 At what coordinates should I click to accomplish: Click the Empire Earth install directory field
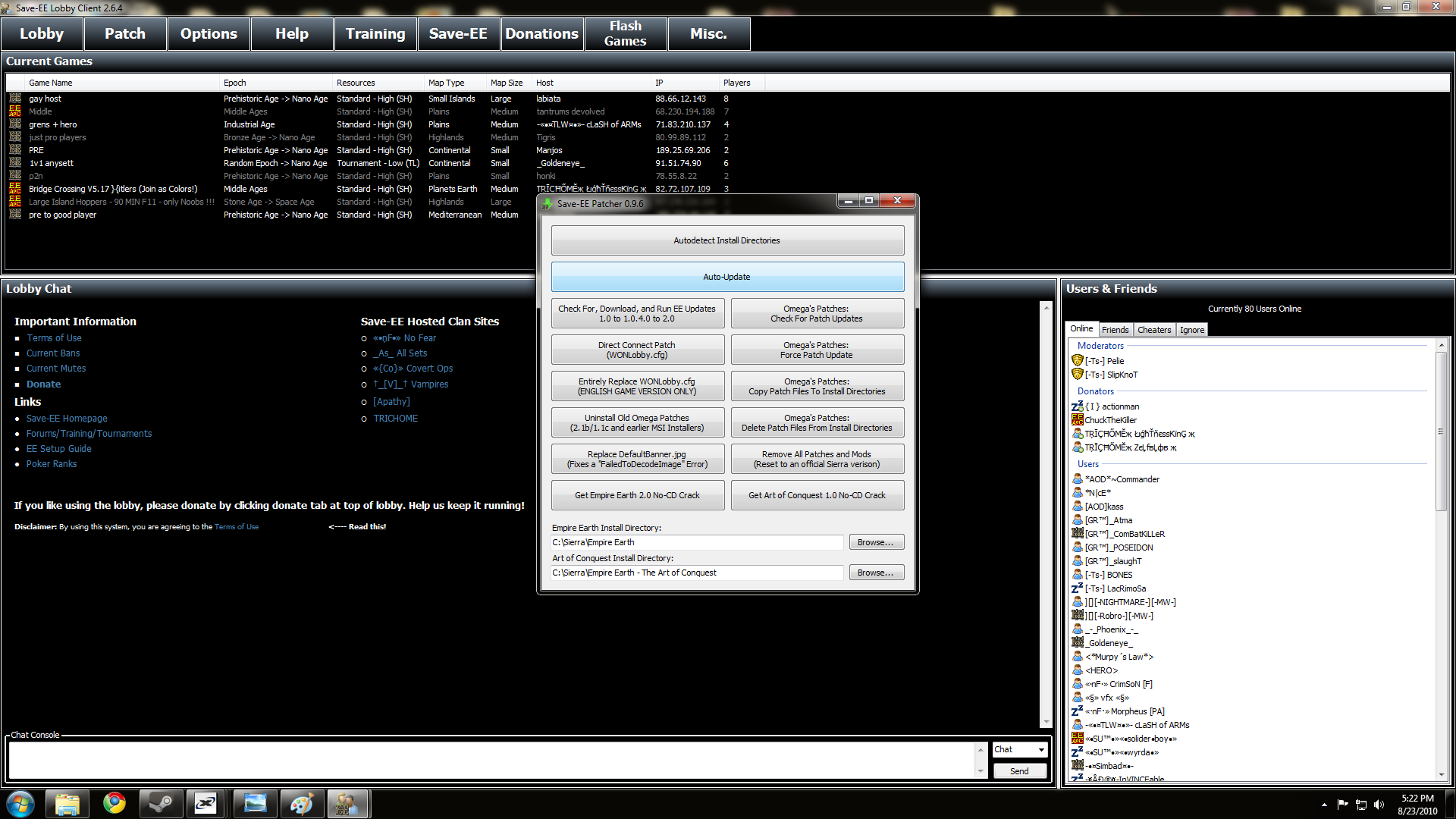696,542
